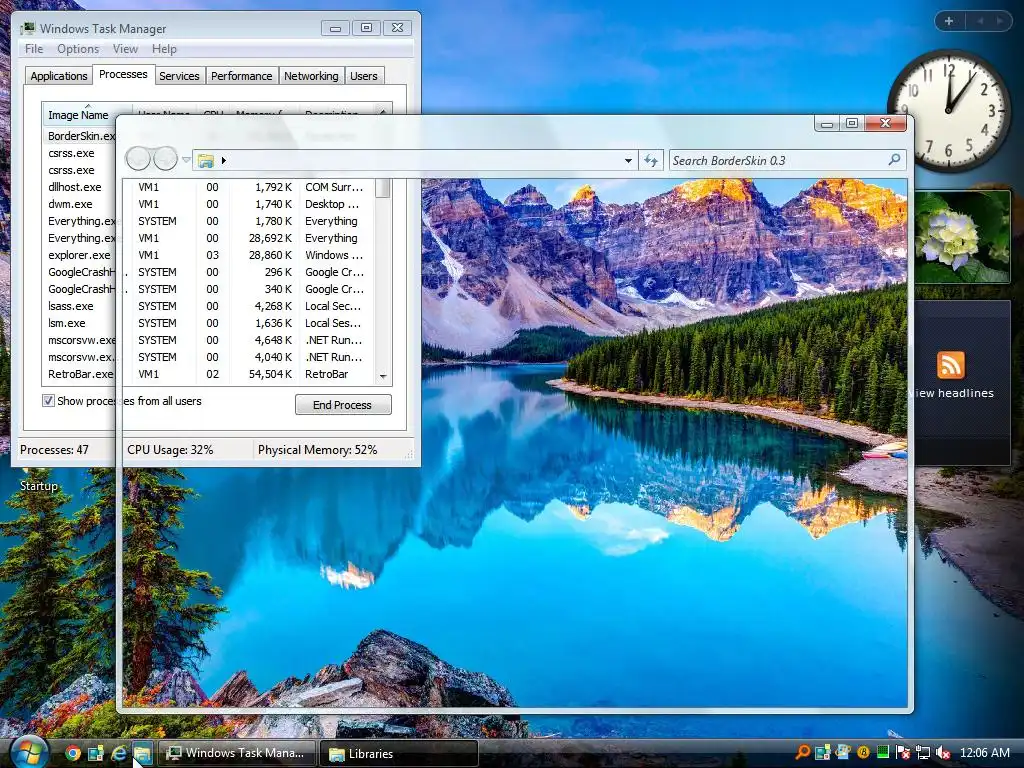Click the folder icon in the address bar
The image size is (1024, 768).
point(206,160)
